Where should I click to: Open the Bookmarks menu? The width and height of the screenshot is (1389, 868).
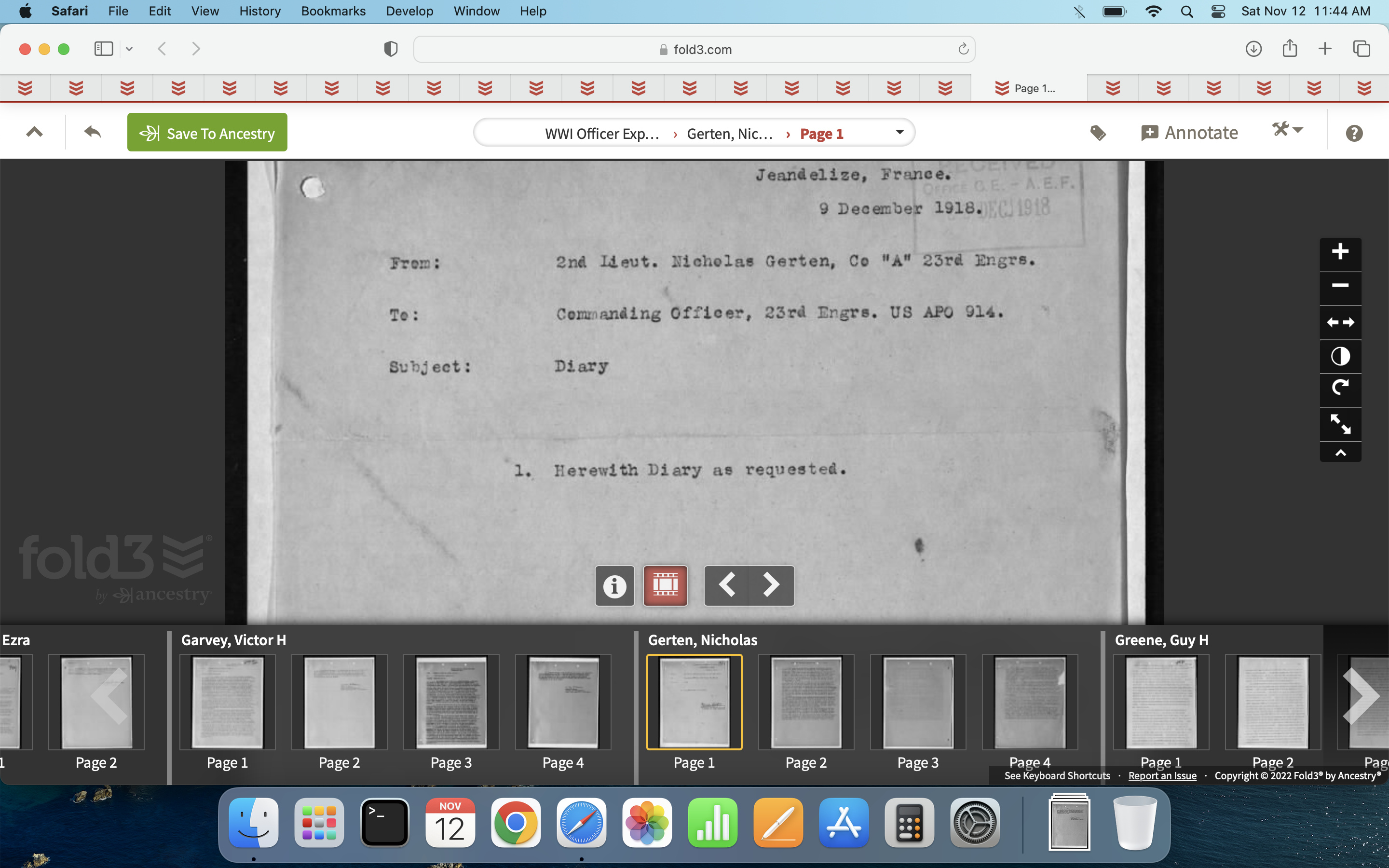(333, 11)
